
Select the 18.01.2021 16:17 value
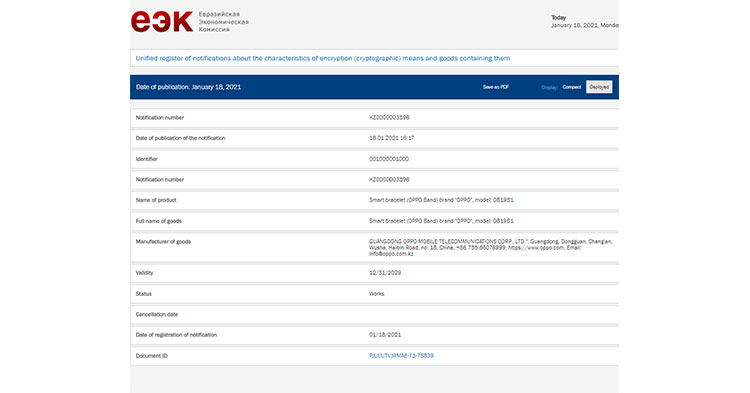tap(391, 138)
